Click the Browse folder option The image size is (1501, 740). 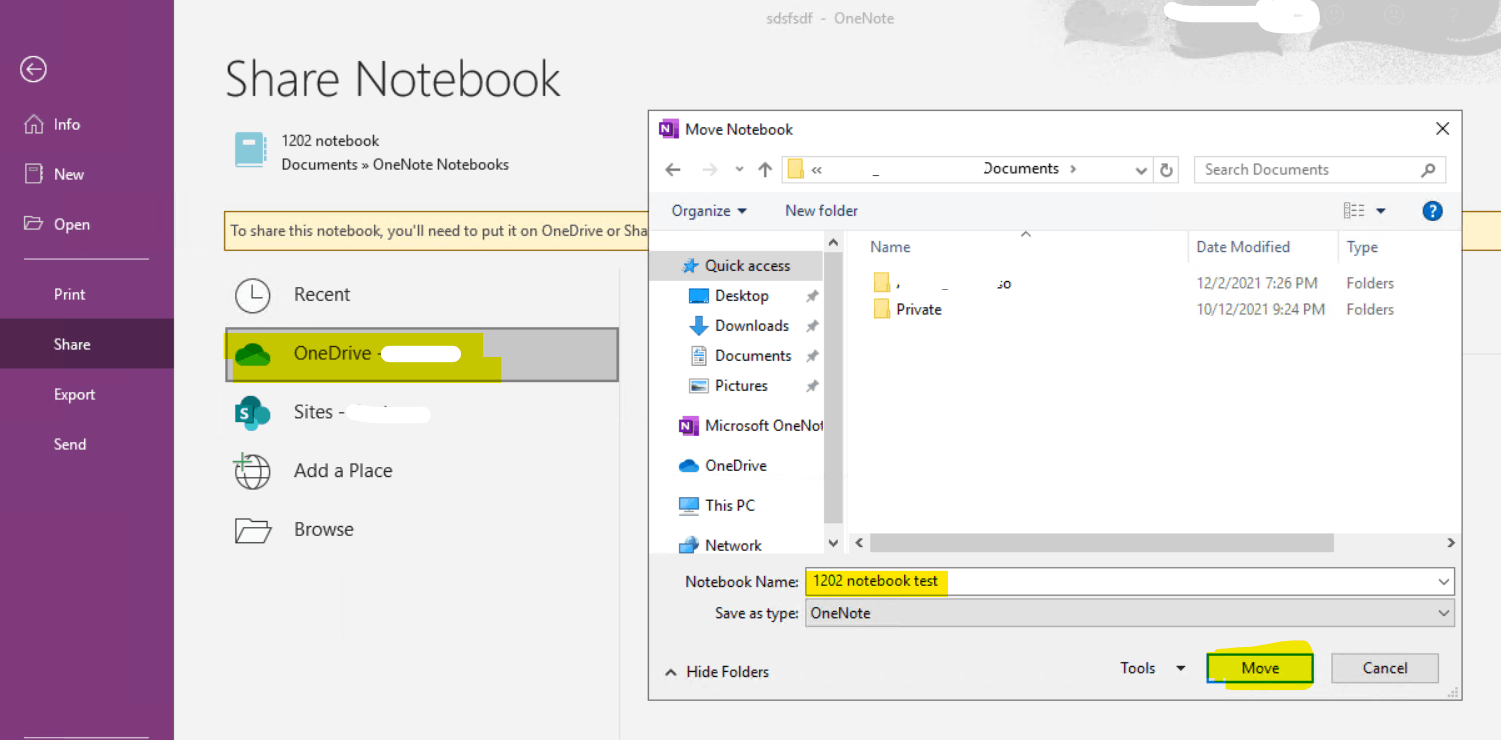tap(294, 530)
